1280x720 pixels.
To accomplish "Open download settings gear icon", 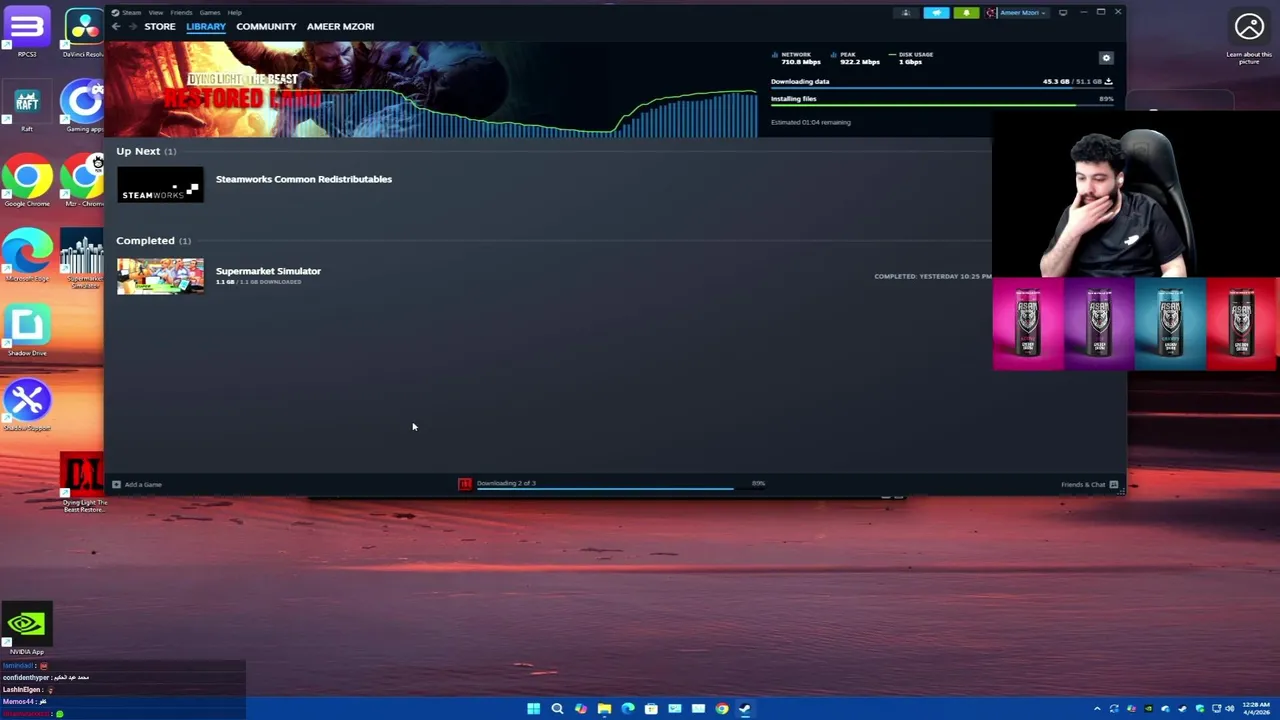I will click(x=1106, y=58).
